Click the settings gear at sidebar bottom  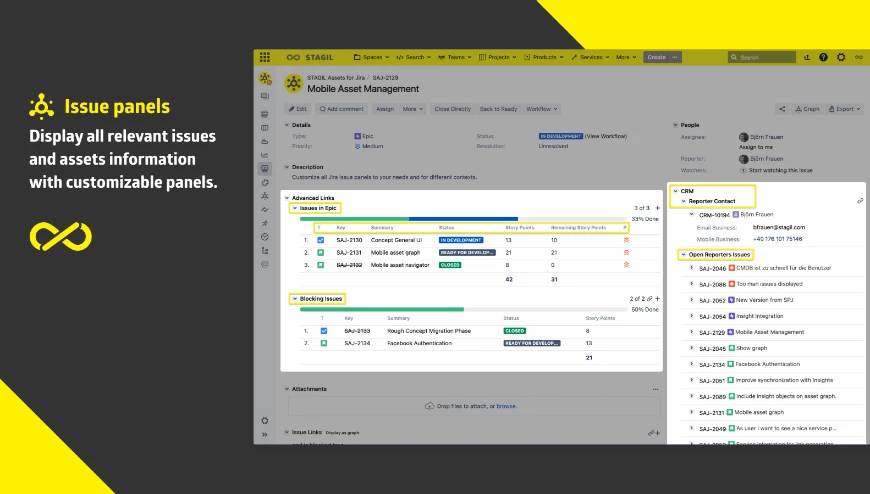(x=264, y=421)
